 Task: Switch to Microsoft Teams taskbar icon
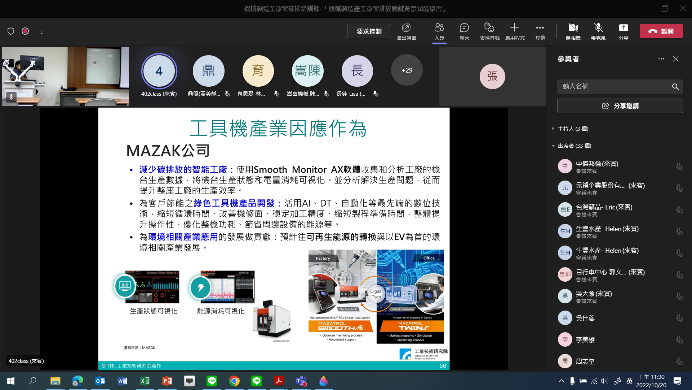301,381
